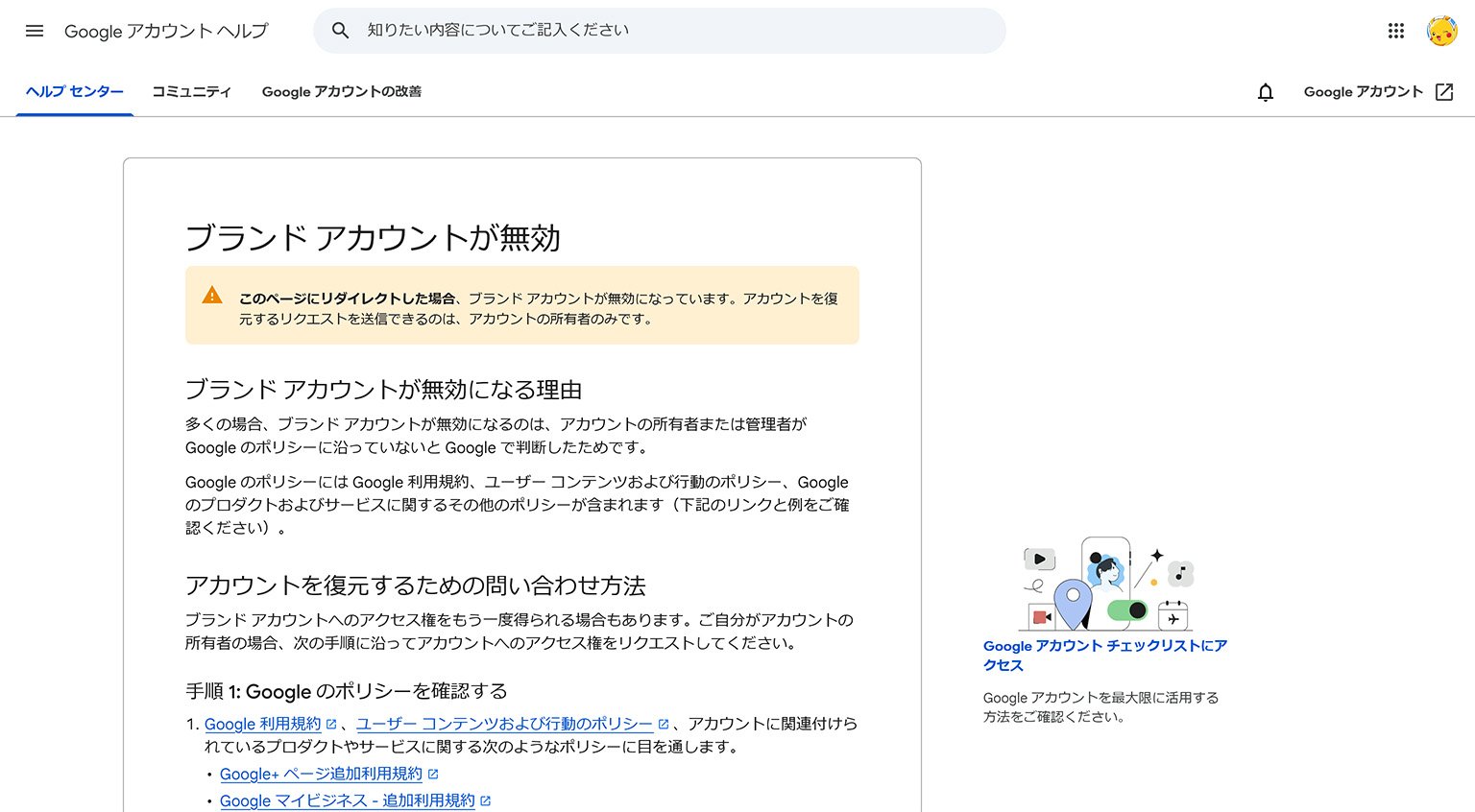1475x812 pixels.
Task: Switch to the コミュニティ tab
Action: (x=191, y=92)
